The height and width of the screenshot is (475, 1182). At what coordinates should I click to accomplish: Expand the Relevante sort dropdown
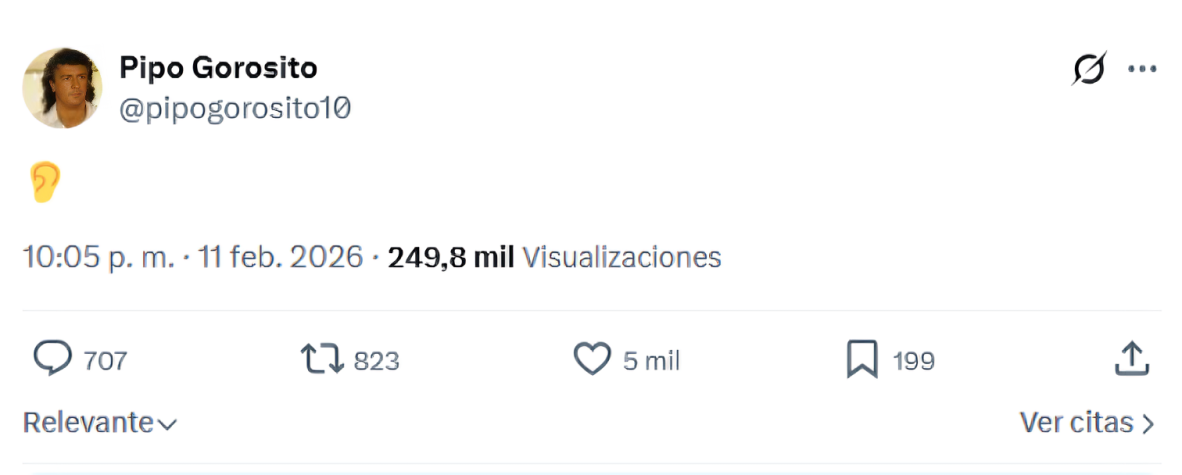pos(88,422)
